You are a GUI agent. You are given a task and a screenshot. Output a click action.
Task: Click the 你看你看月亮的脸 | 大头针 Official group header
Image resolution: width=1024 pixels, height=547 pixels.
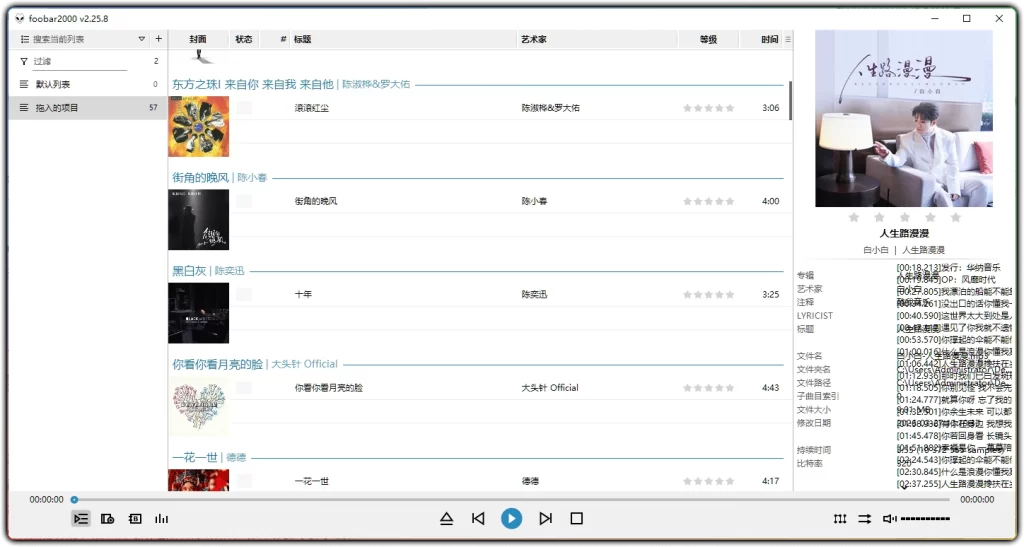(x=255, y=364)
